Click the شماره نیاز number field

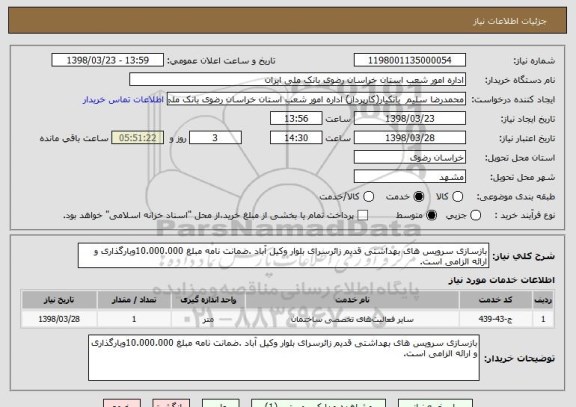[x=410, y=60]
